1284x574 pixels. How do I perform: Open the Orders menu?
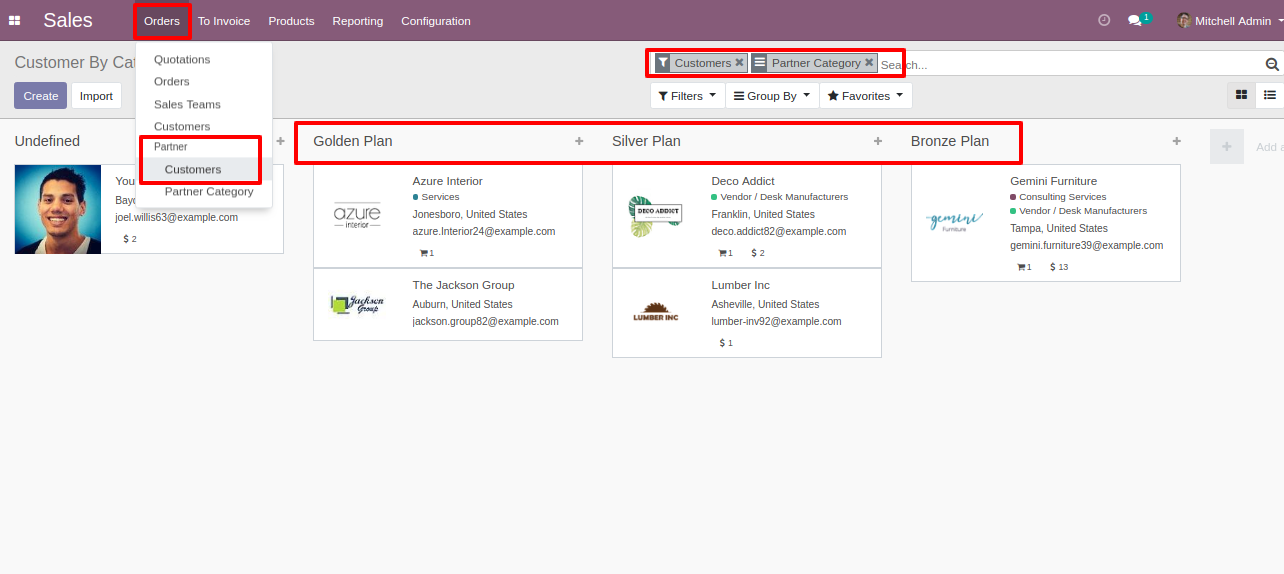(x=162, y=21)
